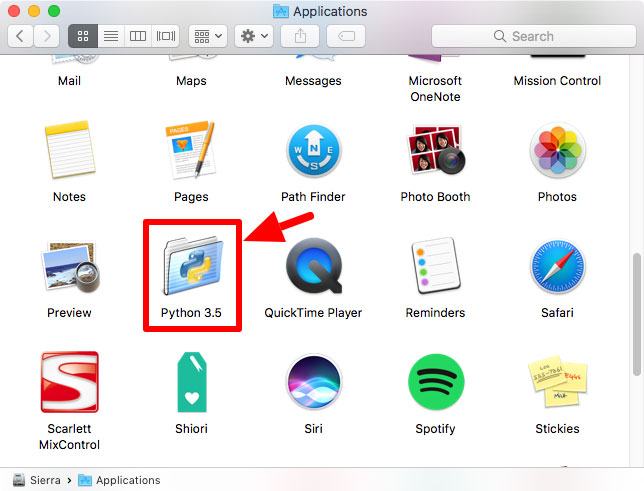Switch to icon view
644x491 pixels.
[x=83, y=36]
